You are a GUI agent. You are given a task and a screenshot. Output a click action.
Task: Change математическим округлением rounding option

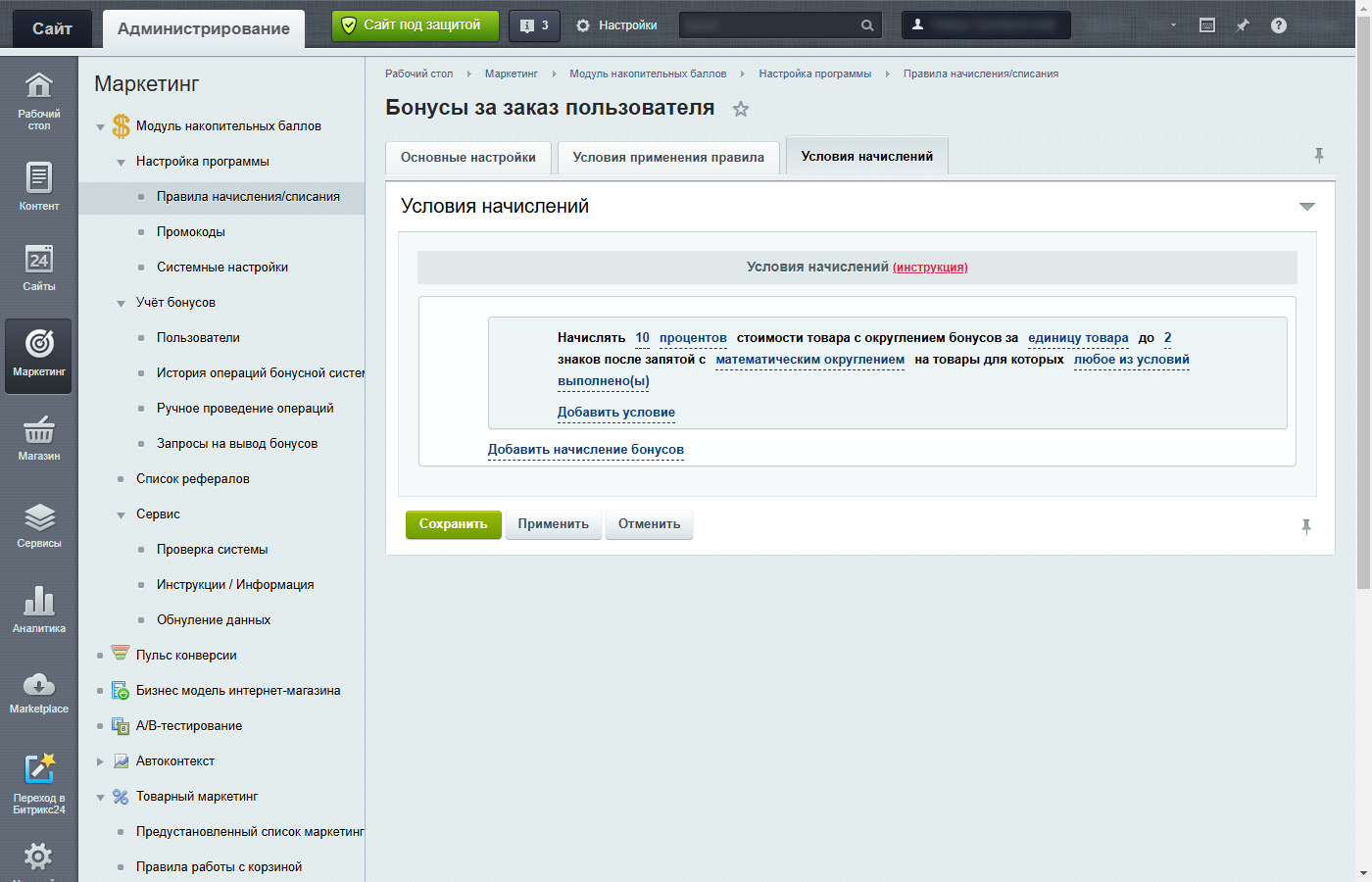(x=810, y=360)
